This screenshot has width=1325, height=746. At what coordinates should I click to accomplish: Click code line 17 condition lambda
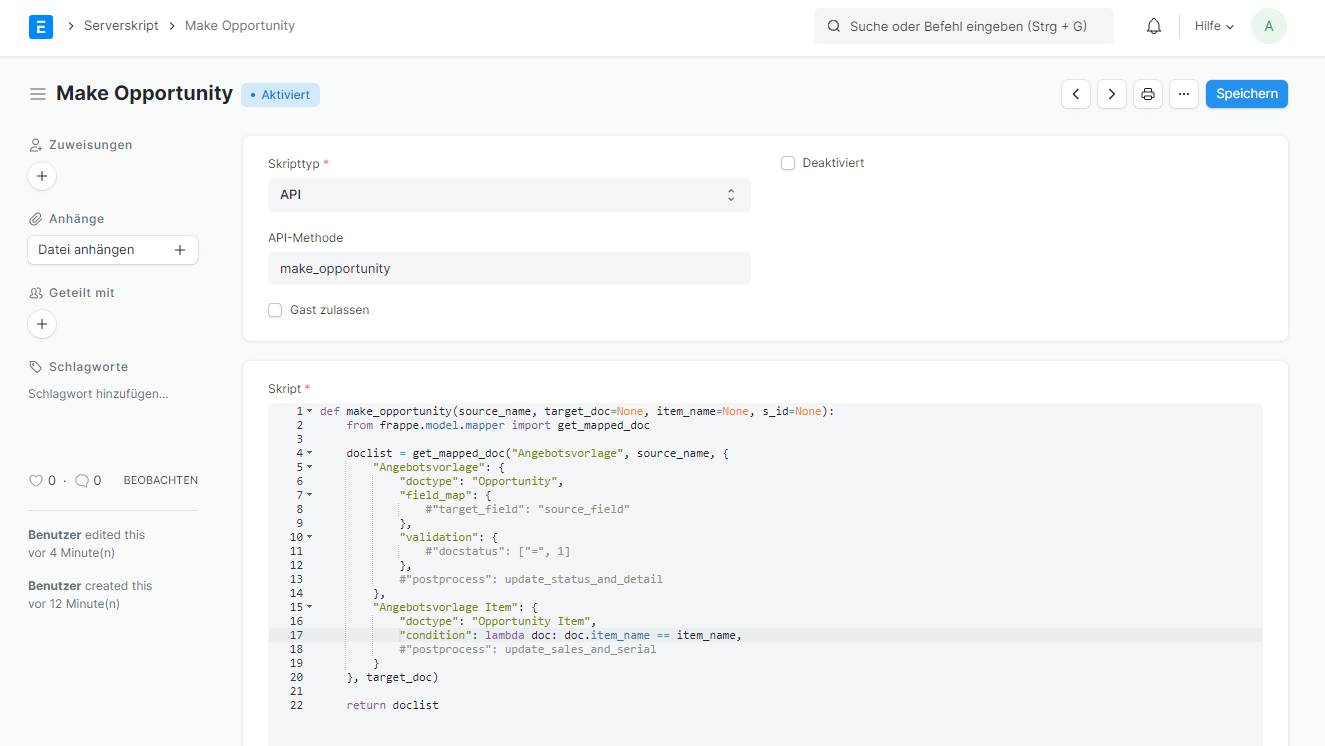571,635
